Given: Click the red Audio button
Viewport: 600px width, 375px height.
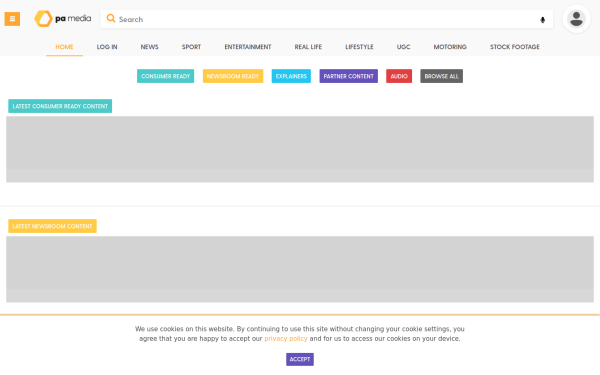Looking at the screenshot, I should click(399, 76).
